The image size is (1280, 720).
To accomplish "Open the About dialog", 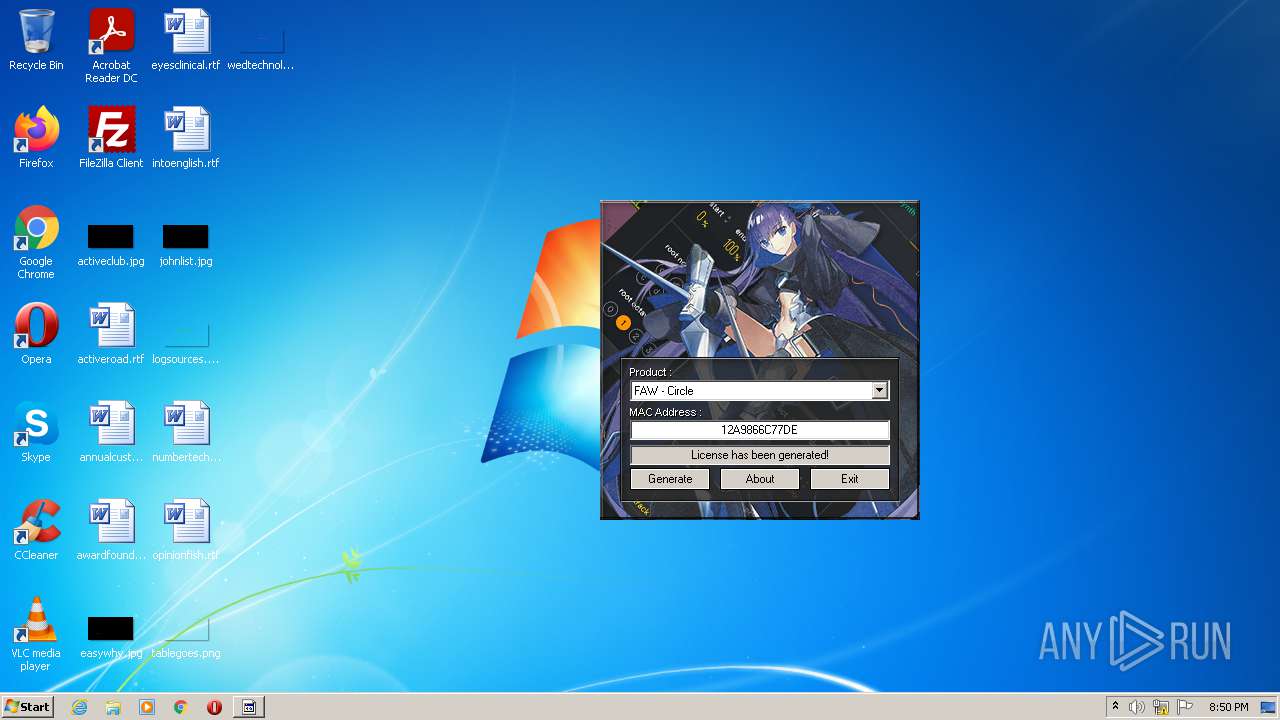I will 760,479.
